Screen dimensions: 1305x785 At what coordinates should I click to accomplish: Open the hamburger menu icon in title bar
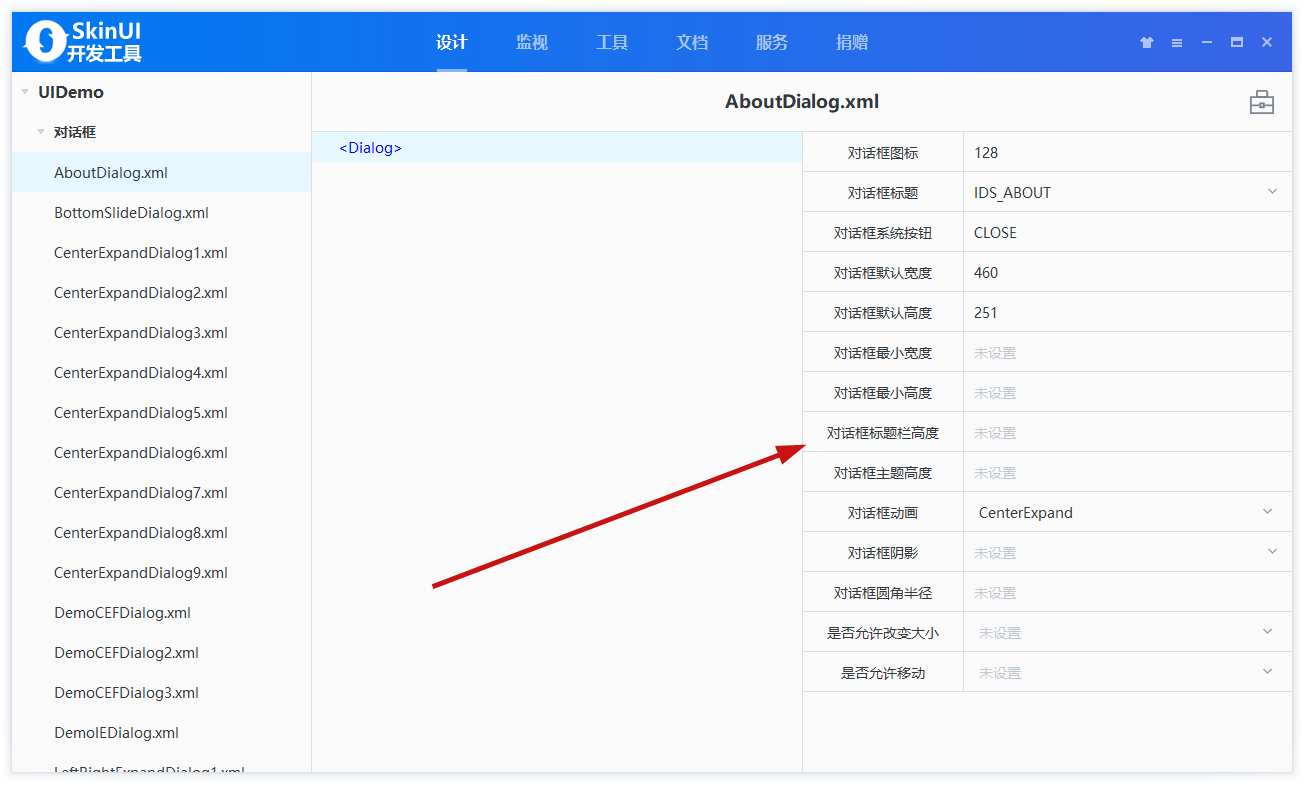coord(1177,43)
